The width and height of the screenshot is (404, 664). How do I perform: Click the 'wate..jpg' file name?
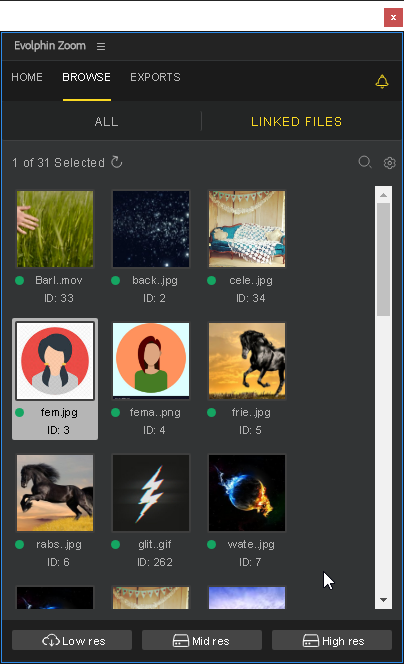[251, 545]
